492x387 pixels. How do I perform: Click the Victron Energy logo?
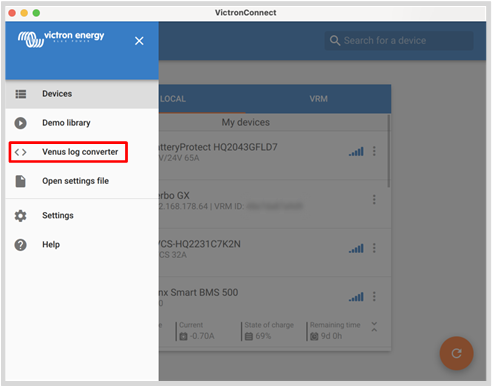[61, 39]
